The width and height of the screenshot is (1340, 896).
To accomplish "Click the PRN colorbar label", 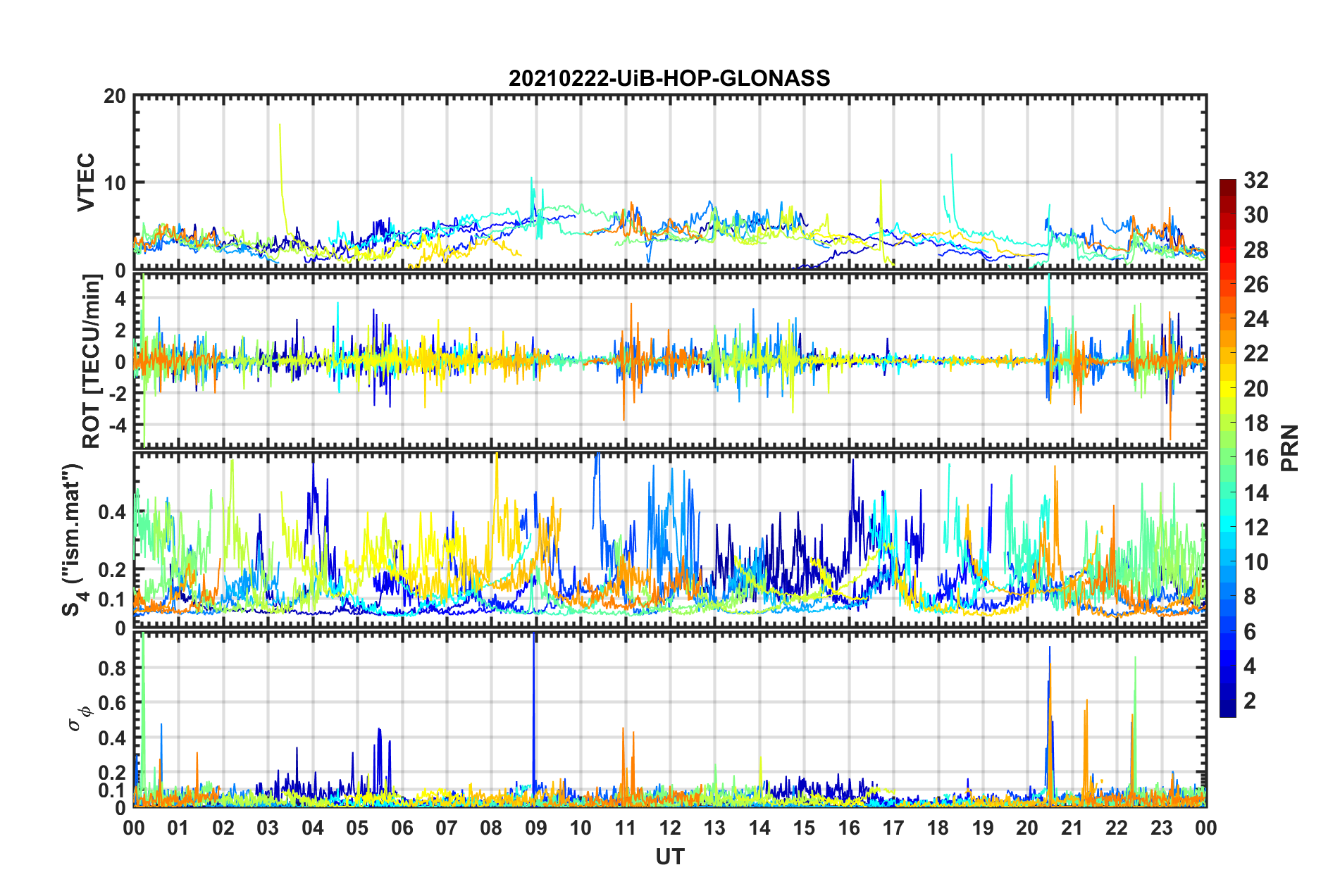I will (1290, 448).
